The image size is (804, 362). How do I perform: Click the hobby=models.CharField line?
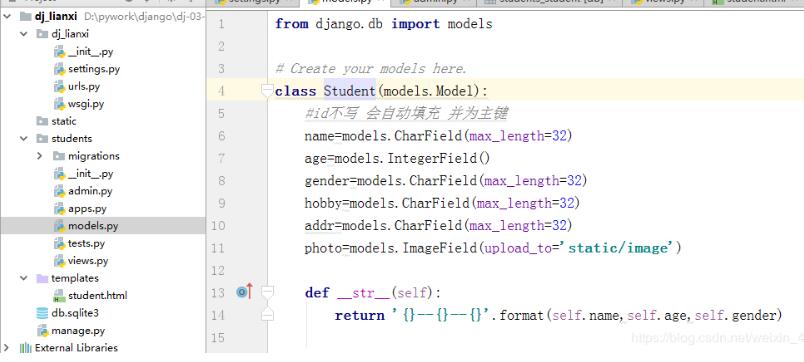[442, 203]
